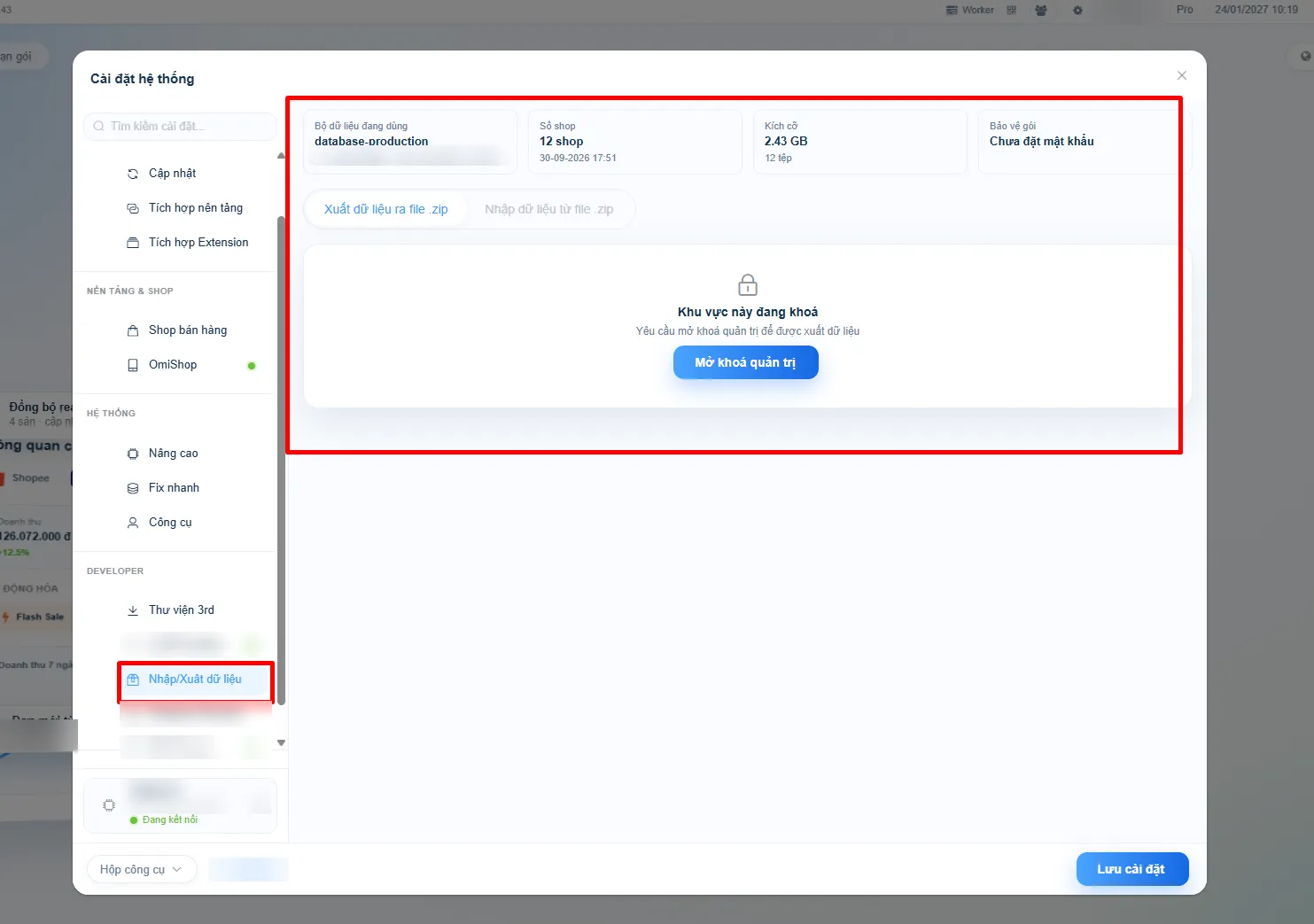Image resolution: width=1314 pixels, height=924 pixels.
Task: Click the sidebar scrollbar up arrow
Action: pos(281,156)
